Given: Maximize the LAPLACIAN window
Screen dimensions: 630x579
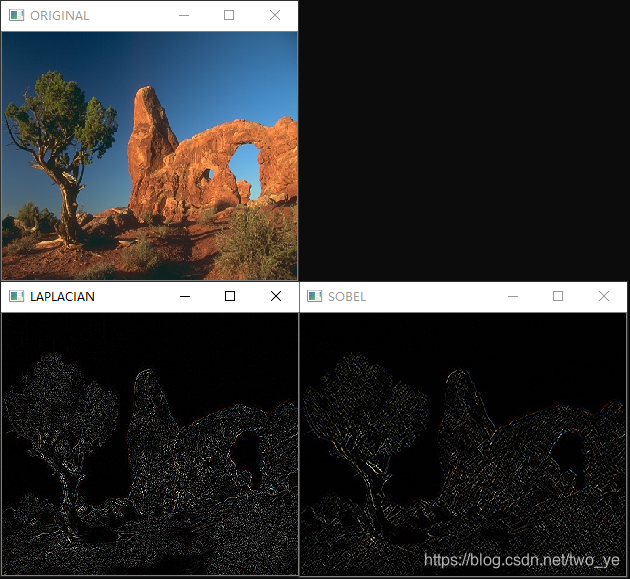Looking at the screenshot, I should click(x=230, y=296).
